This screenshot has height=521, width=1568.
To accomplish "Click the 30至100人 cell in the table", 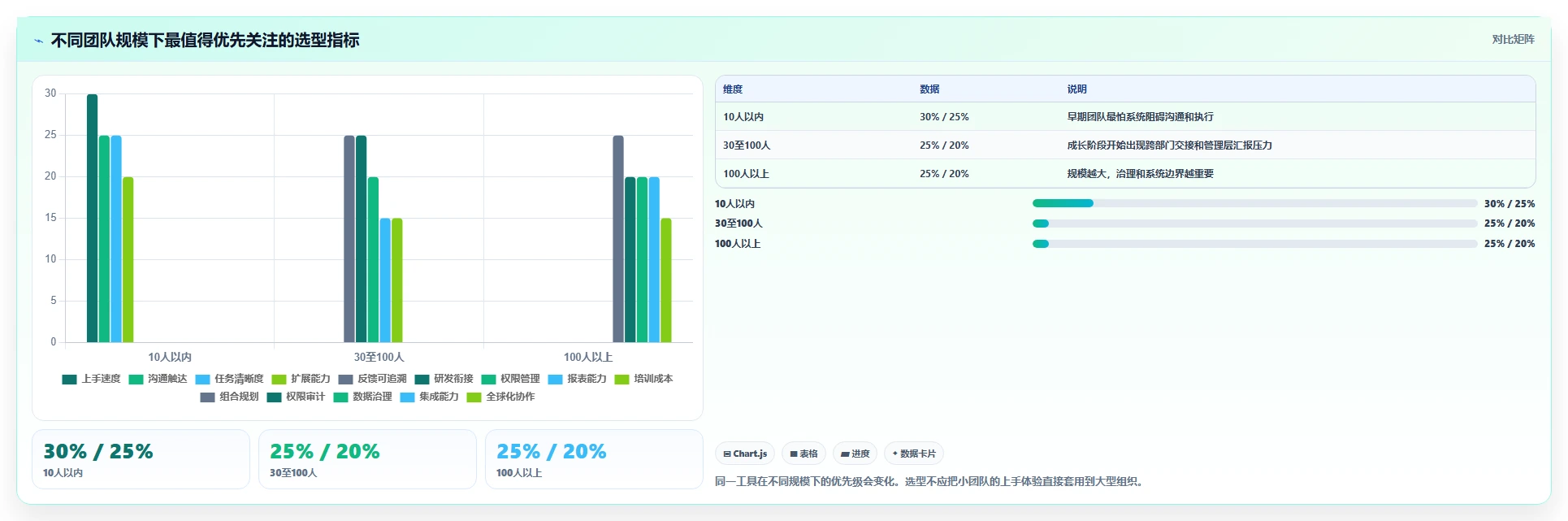I will [747, 145].
